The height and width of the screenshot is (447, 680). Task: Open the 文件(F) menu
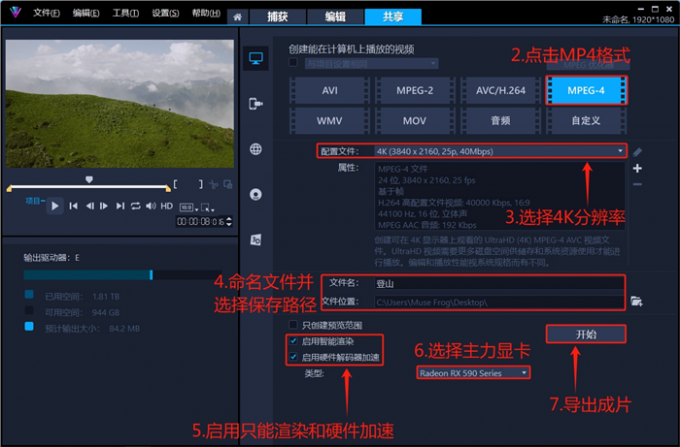(46, 13)
